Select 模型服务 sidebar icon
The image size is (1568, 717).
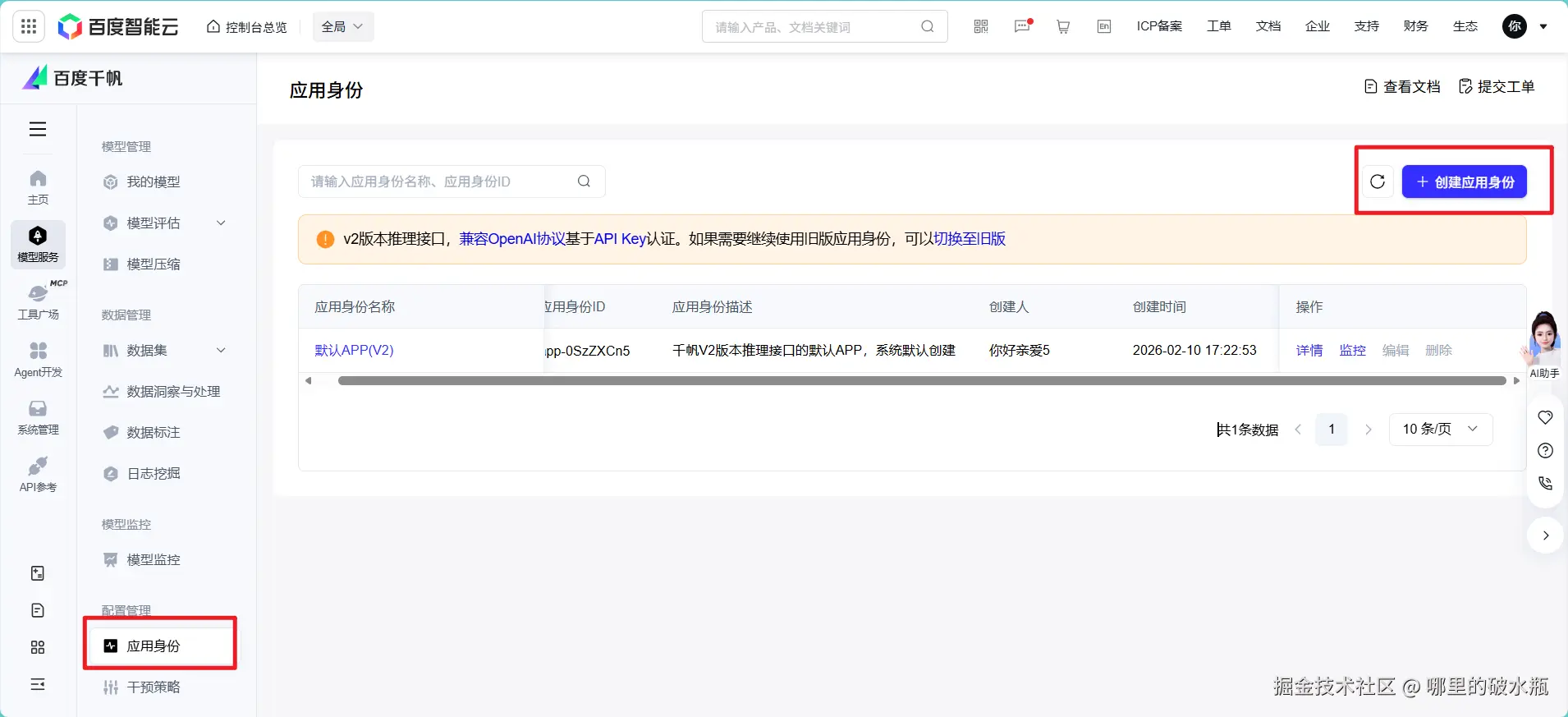pyautogui.click(x=38, y=245)
